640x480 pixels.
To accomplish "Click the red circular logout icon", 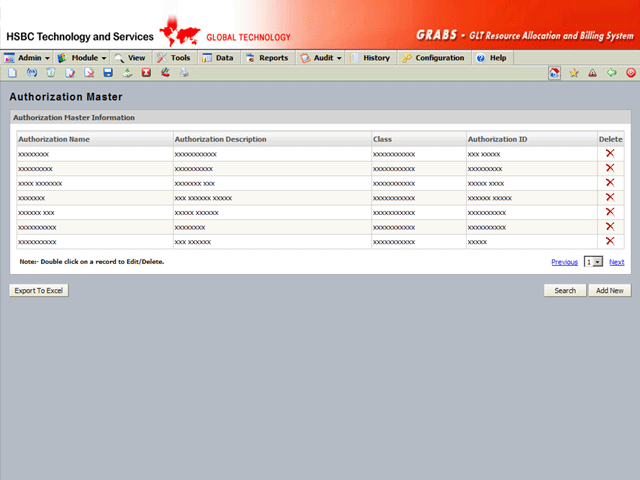I will (630, 73).
